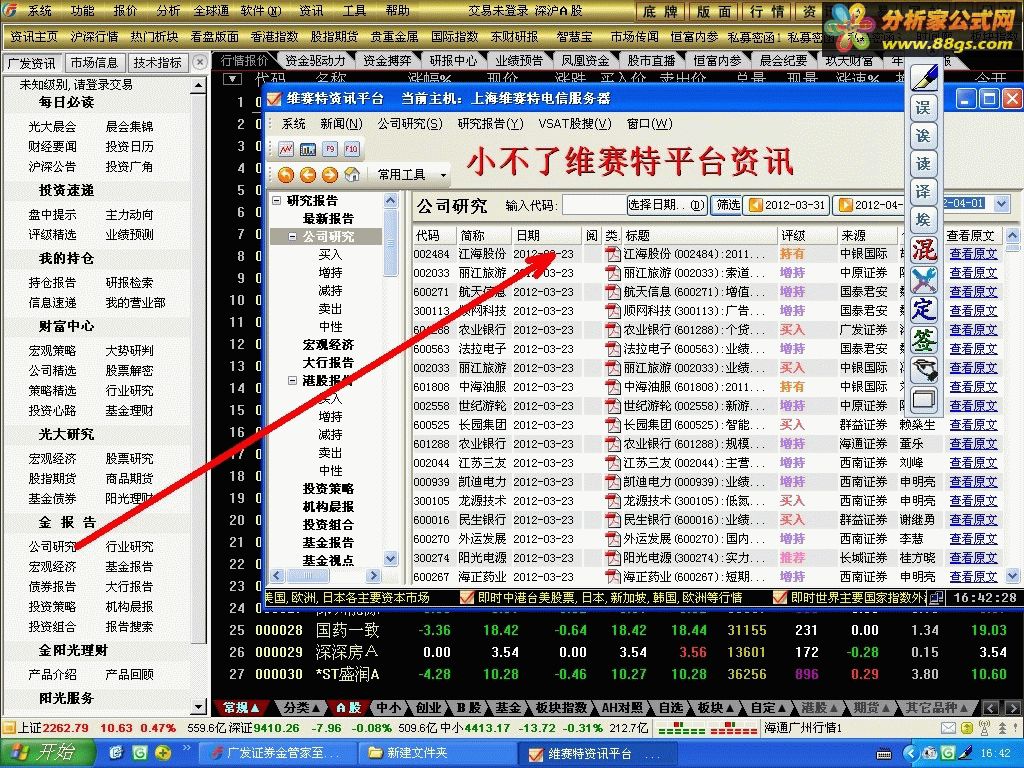Go back with the orange left arrow
This screenshot has width=1024, height=768.
[308, 174]
